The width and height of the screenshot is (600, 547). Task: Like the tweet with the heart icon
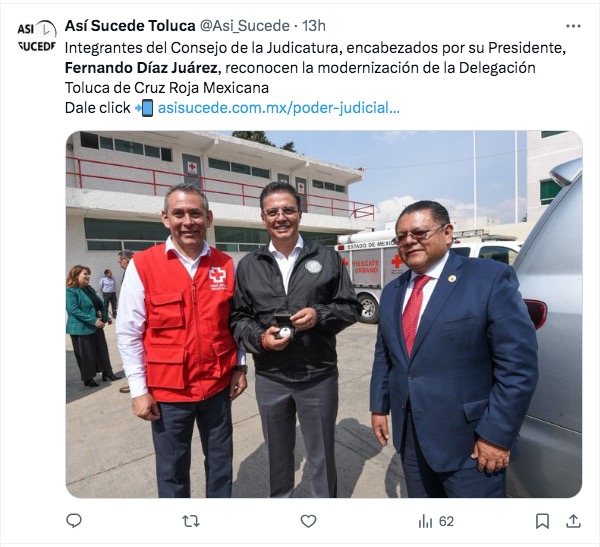(308, 521)
